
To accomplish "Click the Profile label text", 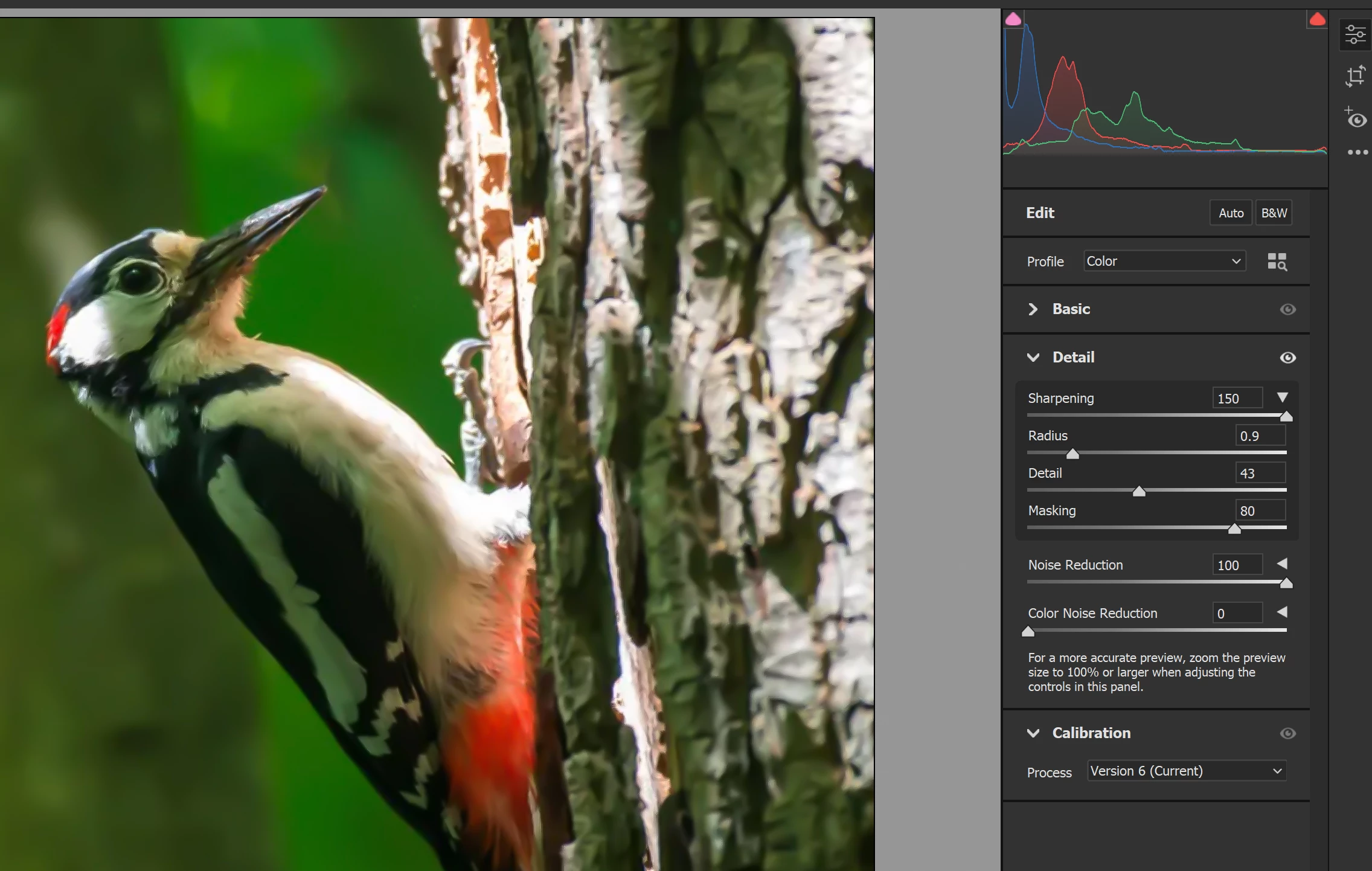I will [x=1045, y=262].
